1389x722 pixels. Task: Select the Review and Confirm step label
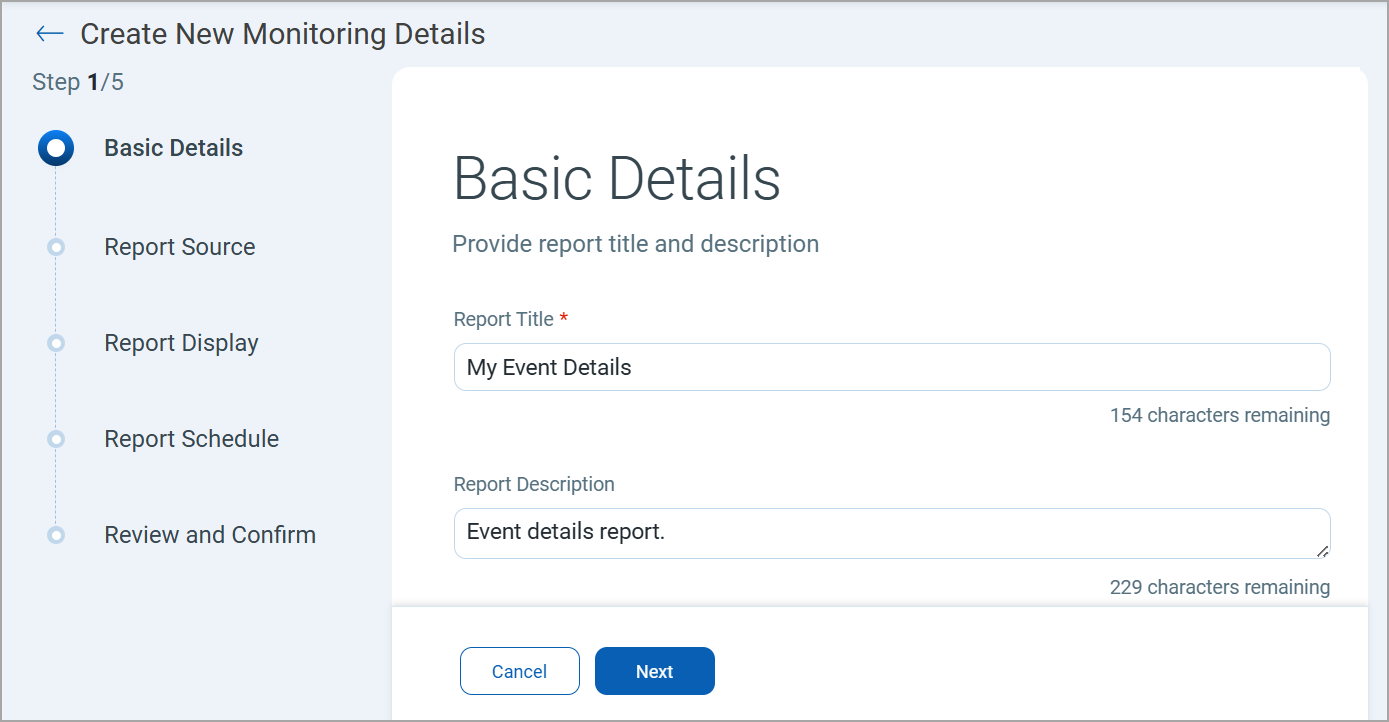(x=210, y=535)
